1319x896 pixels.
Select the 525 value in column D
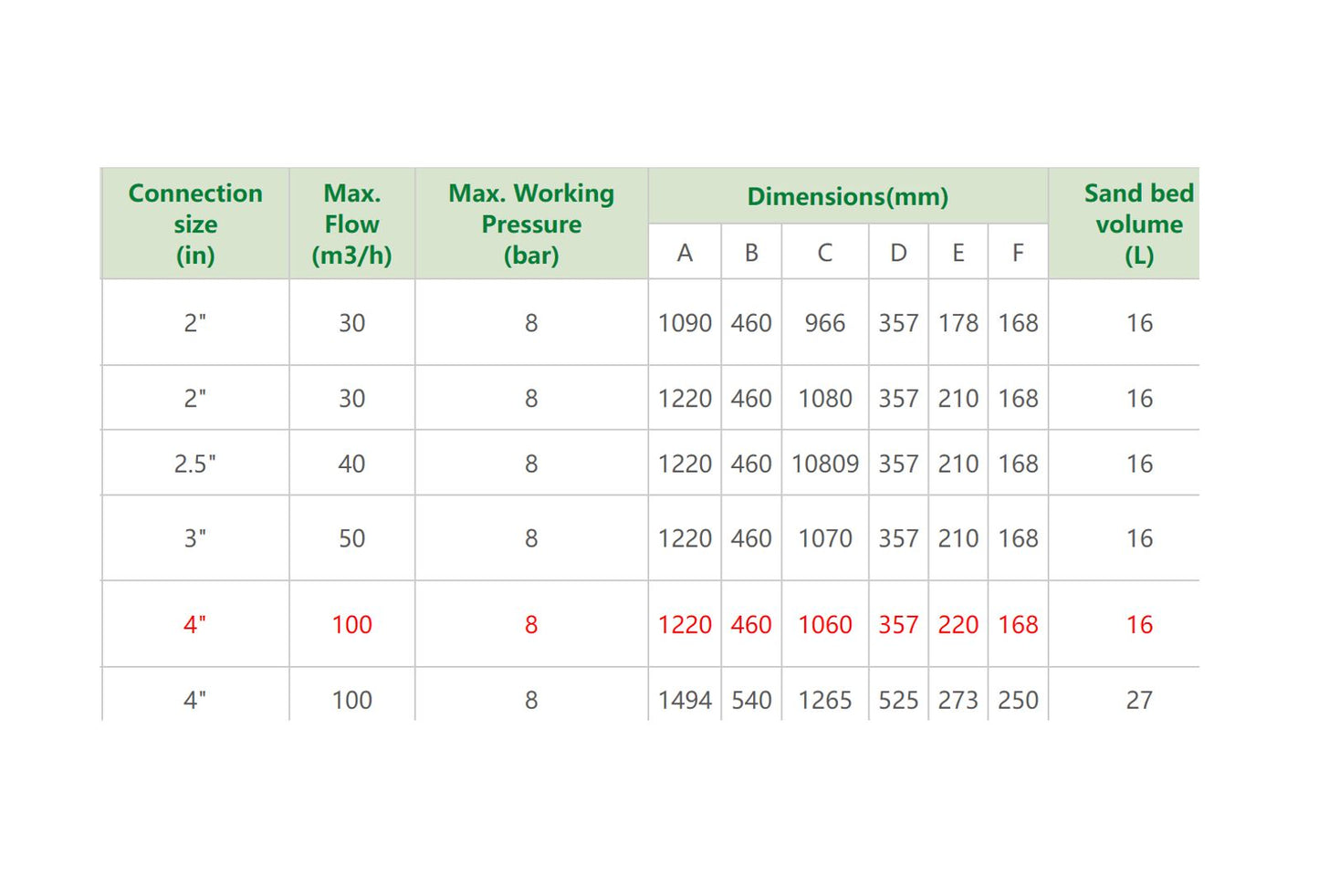pyautogui.click(x=898, y=700)
